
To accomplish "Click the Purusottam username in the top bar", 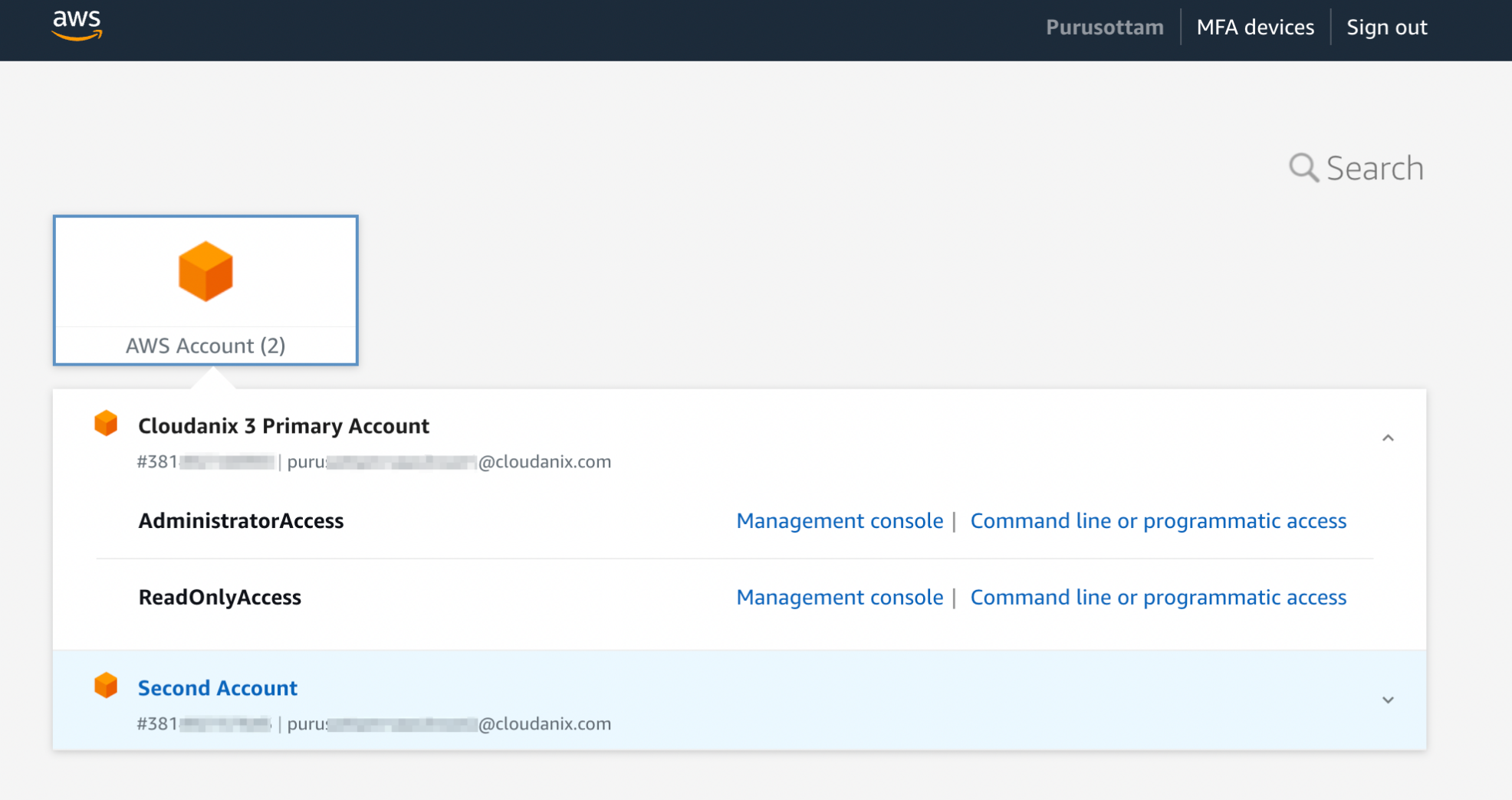I will tap(1104, 27).
